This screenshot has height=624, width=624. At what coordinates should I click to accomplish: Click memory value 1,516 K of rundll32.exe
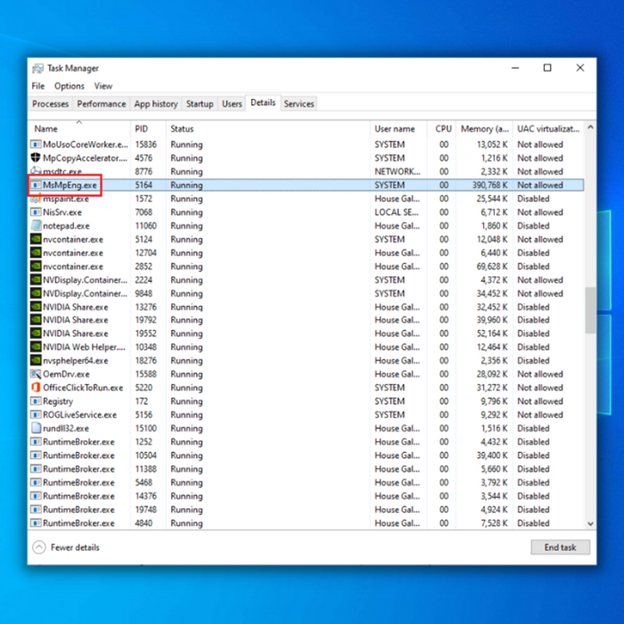(x=494, y=428)
